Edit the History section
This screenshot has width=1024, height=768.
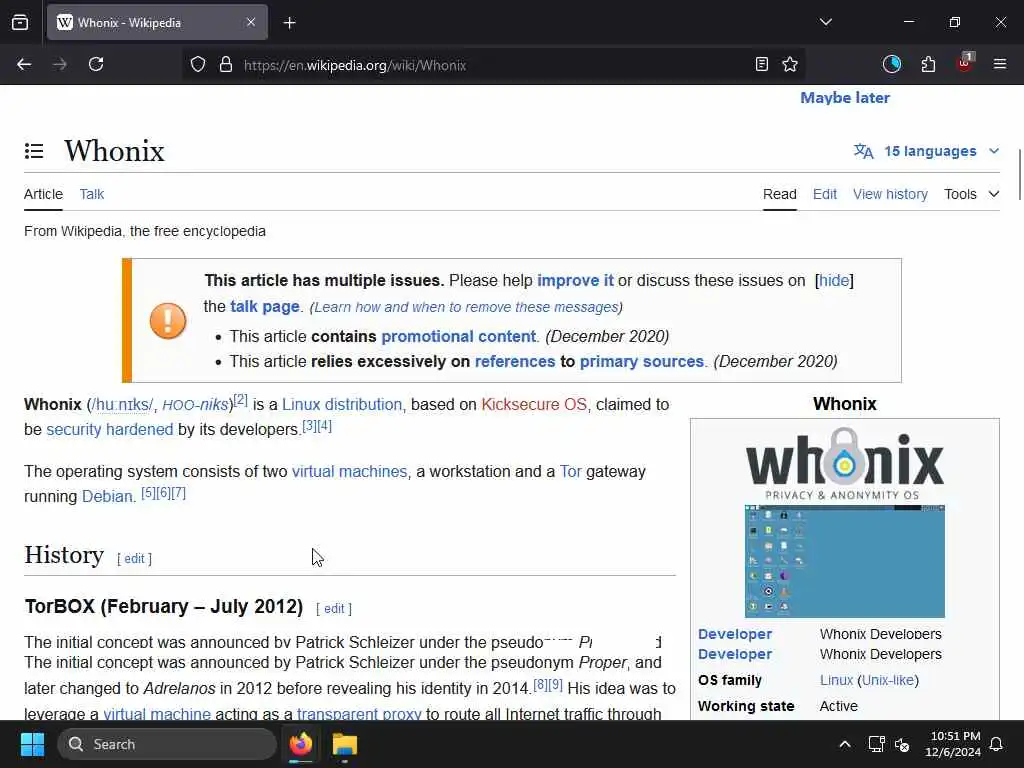point(135,559)
